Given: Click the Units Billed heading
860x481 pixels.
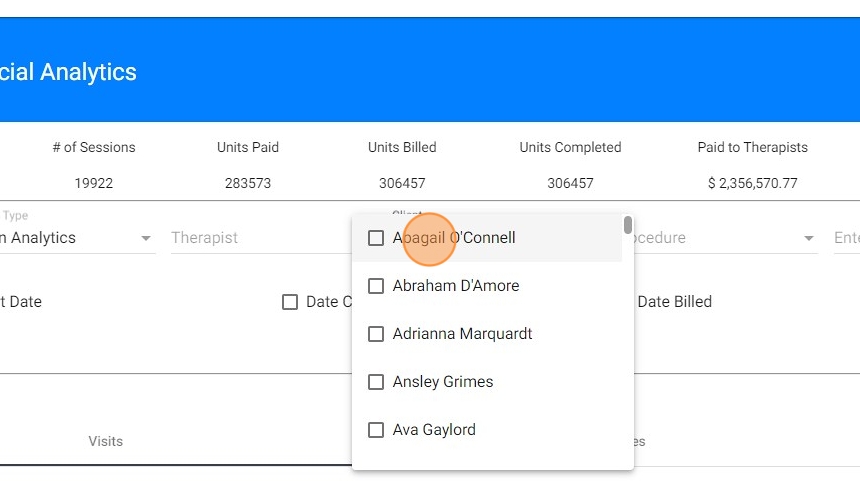Looking at the screenshot, I should 402,147.
